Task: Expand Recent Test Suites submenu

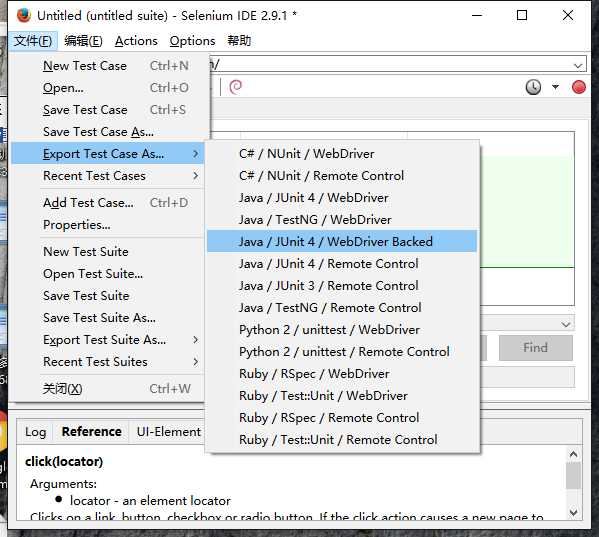Action: (108, 362)
